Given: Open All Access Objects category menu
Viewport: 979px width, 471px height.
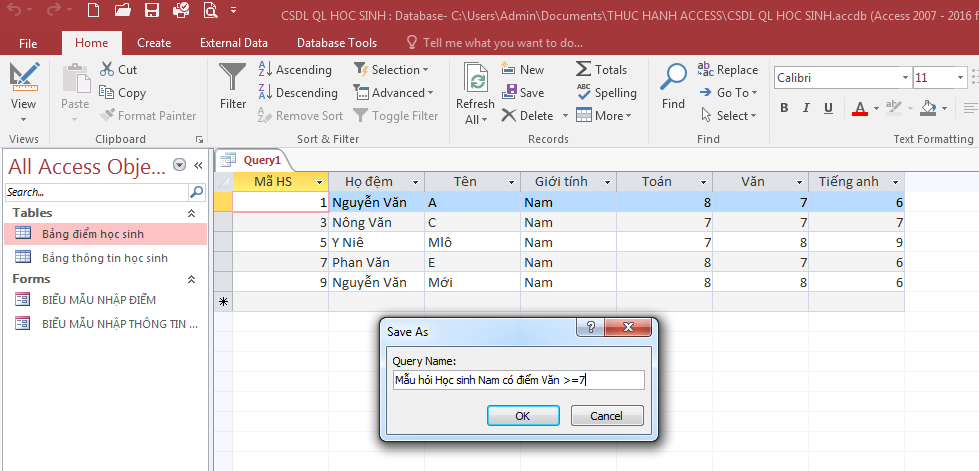Looking at the screenshot, I should (180, 165).
